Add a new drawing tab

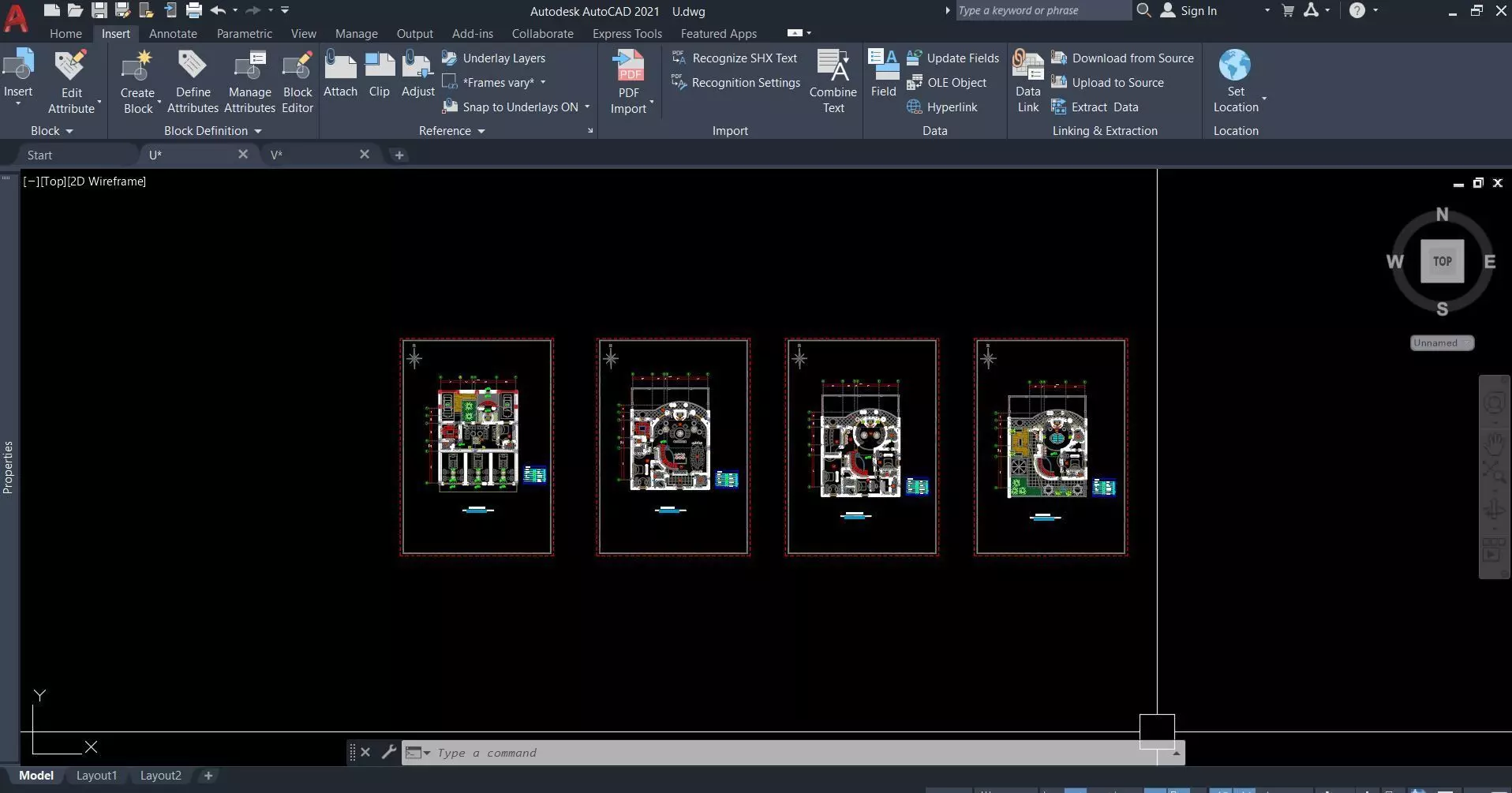click(x=399, y=155)
